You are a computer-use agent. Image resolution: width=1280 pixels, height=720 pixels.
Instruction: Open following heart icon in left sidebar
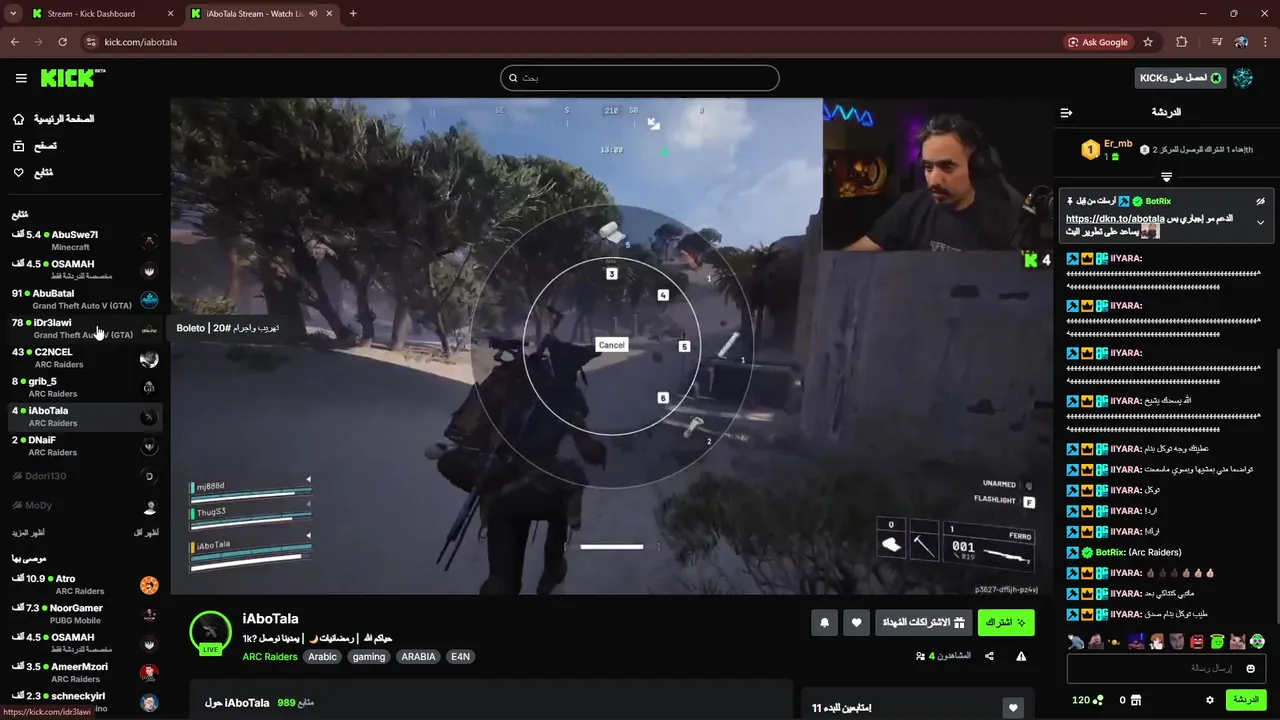pos(19,173)
